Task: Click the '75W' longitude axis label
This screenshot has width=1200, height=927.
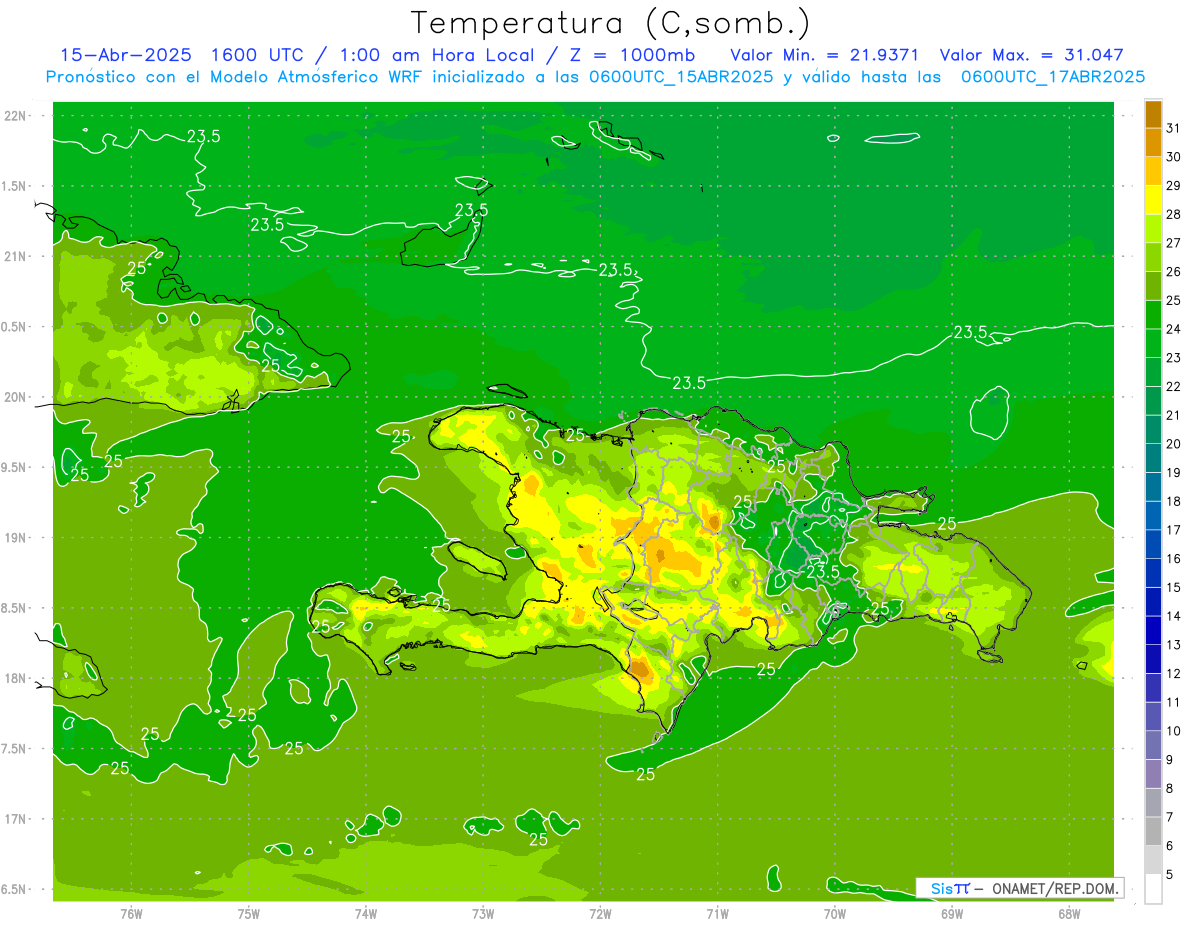Action: click(x=249, y=913)
